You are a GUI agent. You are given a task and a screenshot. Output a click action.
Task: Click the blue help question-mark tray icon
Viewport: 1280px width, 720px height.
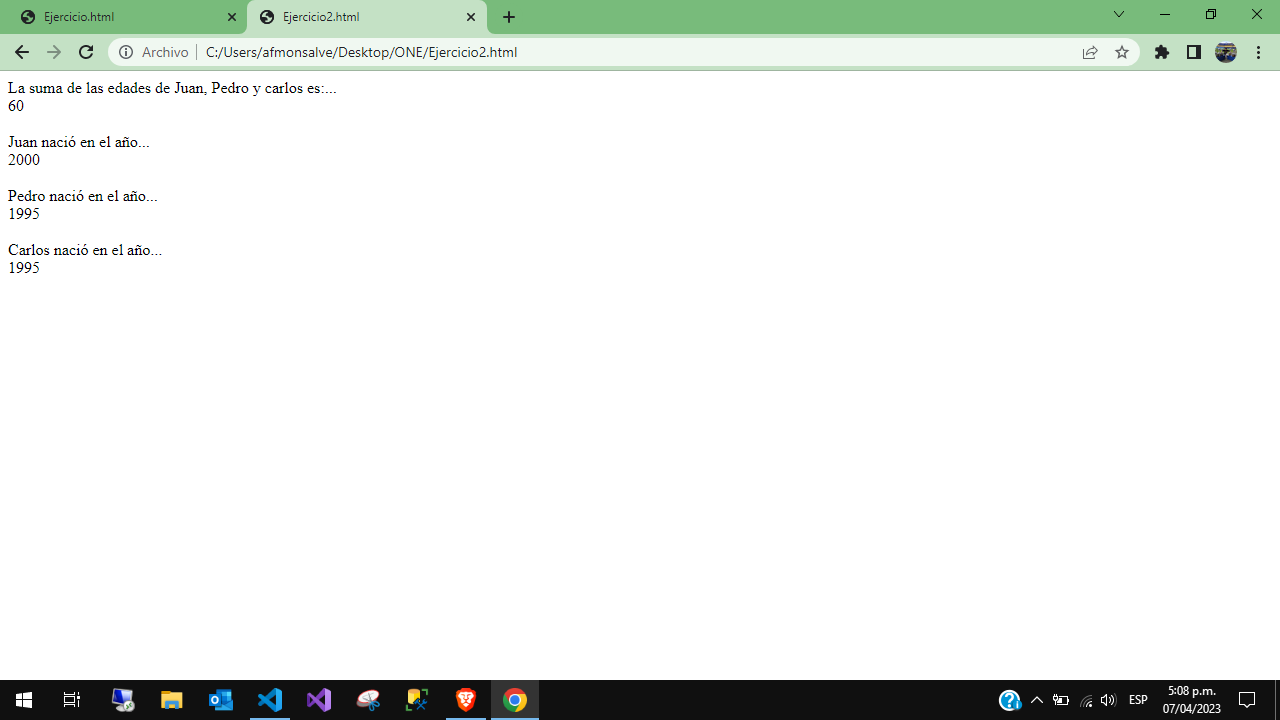pos(1010,700)
